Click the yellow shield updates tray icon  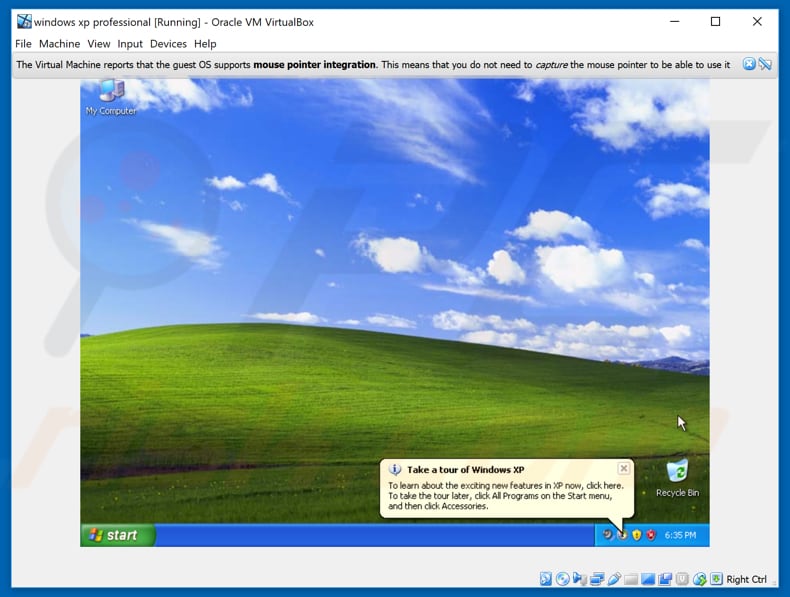[637, 535]
